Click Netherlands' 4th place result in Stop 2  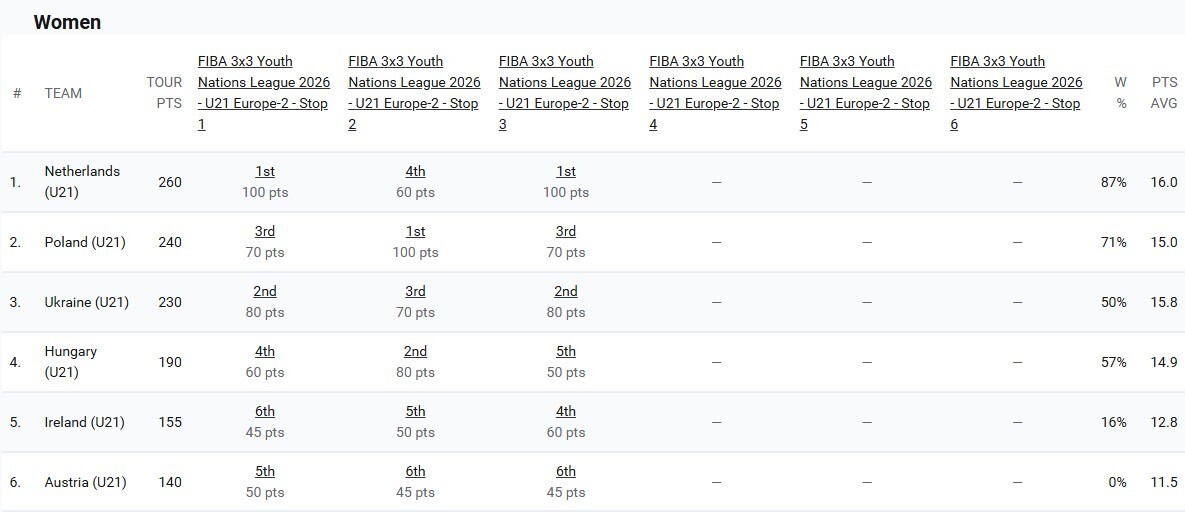(415, 172)
